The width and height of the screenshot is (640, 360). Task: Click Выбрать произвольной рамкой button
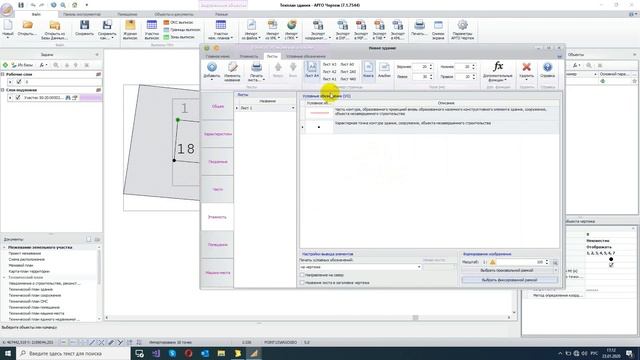(x=507, y=270)
